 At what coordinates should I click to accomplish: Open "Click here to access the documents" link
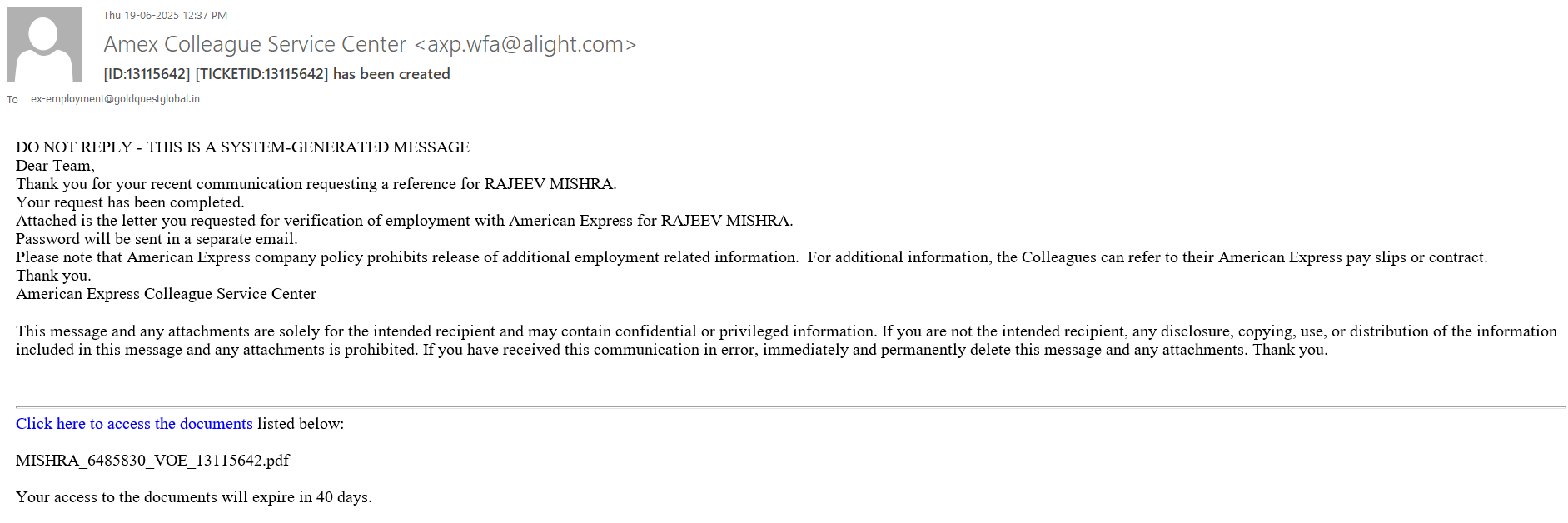[x=134, y=424]
